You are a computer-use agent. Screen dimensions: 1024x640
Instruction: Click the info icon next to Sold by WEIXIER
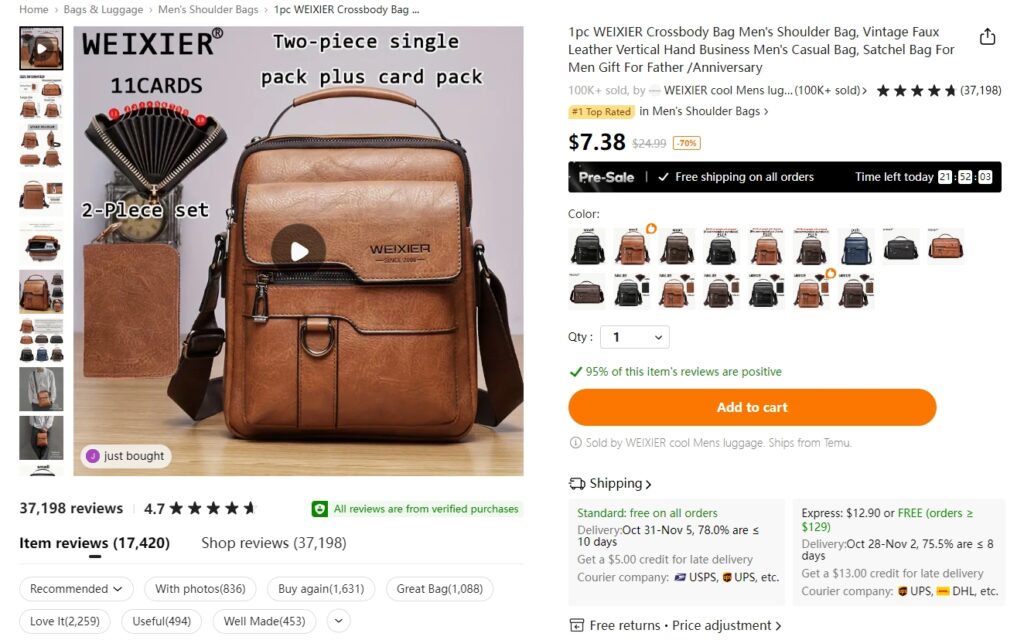pos(575,443)
